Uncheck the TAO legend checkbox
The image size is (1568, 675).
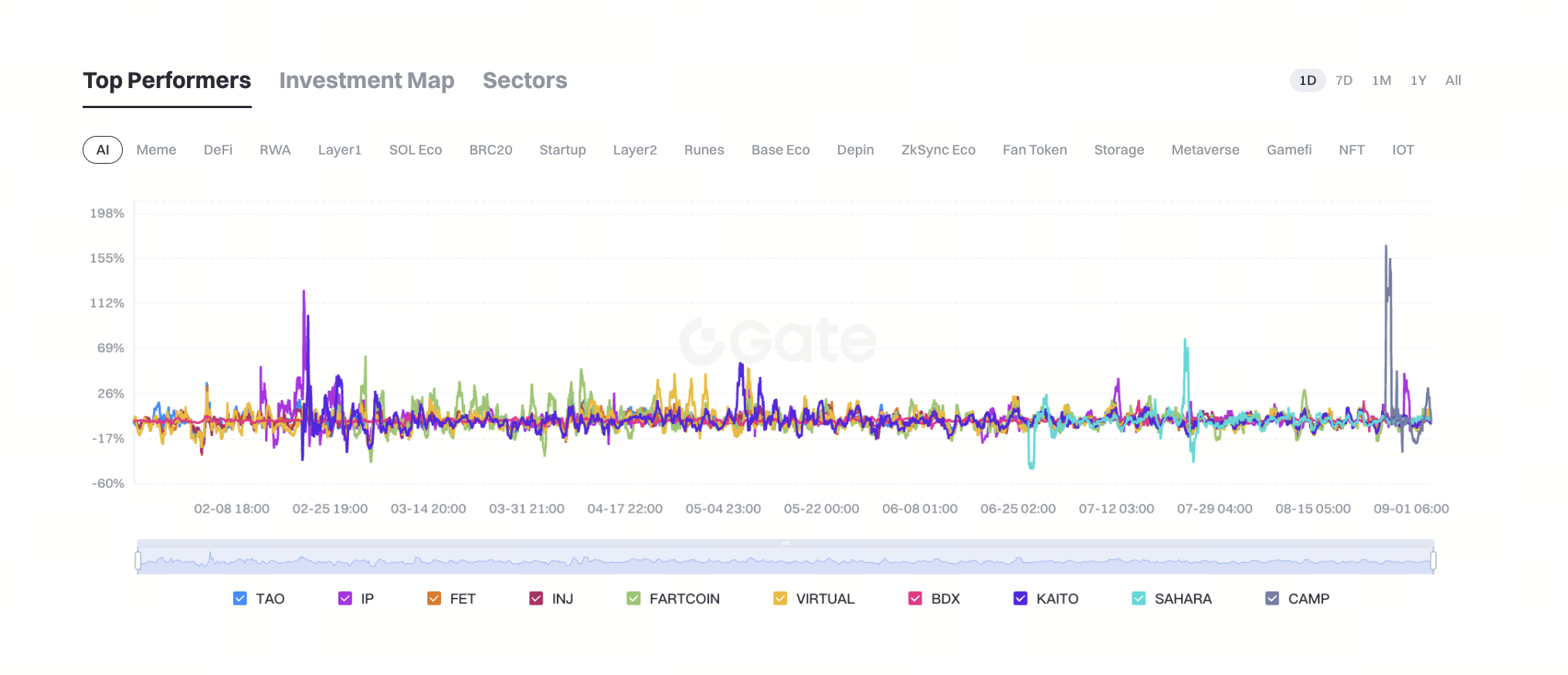240,599
